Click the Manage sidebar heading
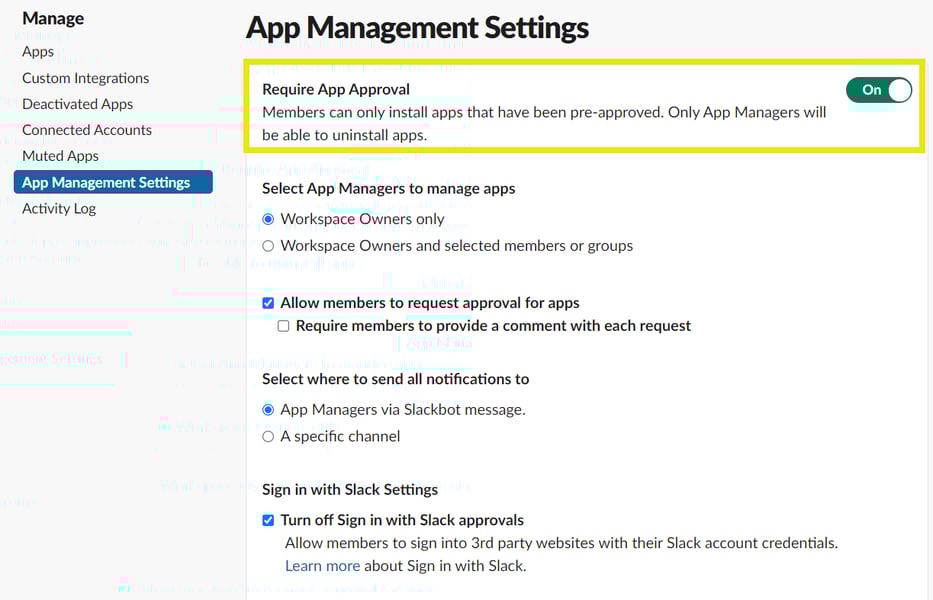This screenshot has width=933, height=600. [53, 18]
